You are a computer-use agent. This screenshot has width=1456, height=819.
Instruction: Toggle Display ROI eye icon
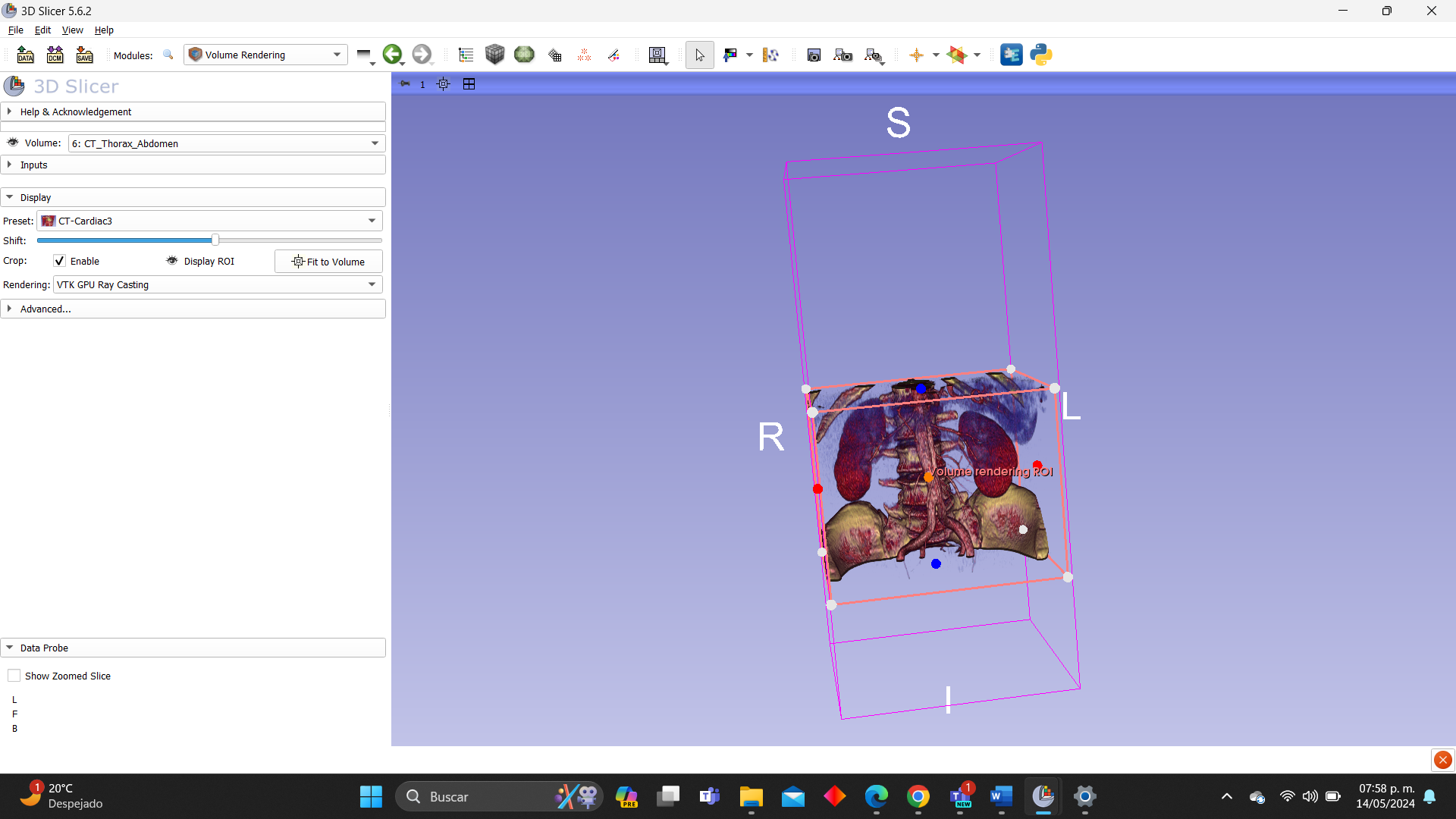[x=172, y=261]
